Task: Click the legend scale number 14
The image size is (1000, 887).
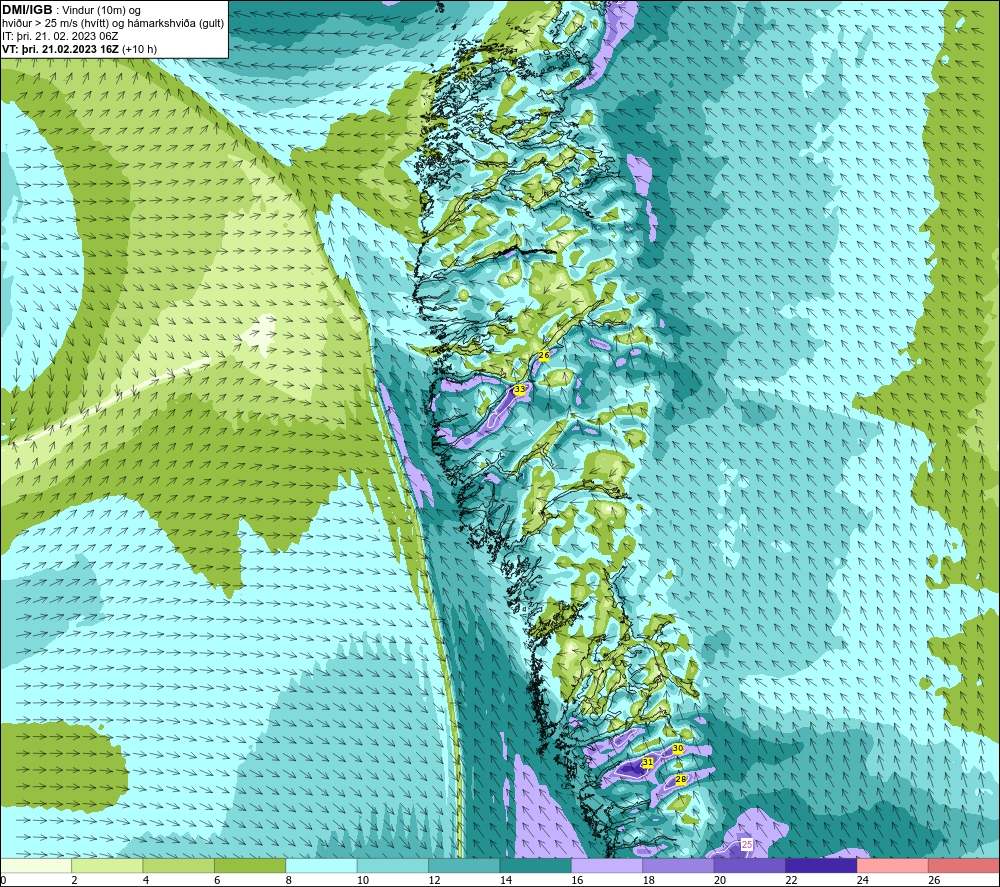Action: [x=506, y=880]
